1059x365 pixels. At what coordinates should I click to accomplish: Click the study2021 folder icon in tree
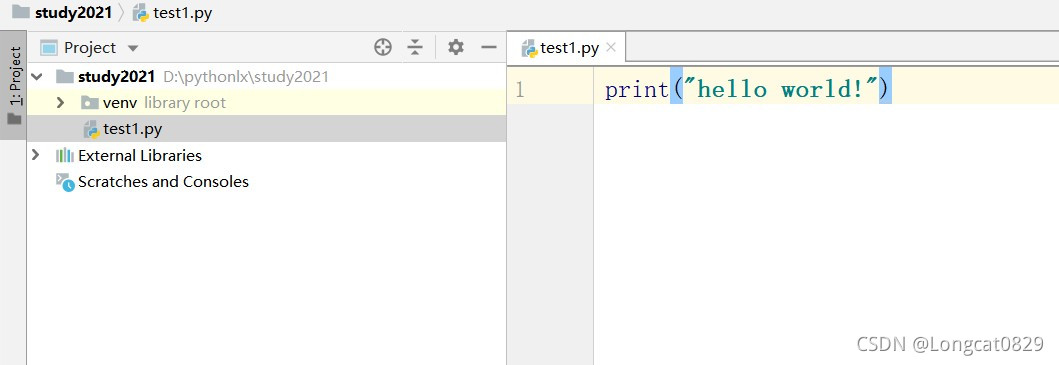point(65,76)
